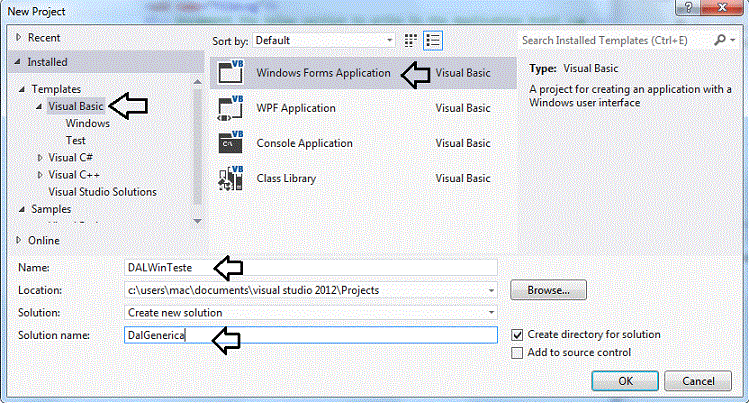The height and width of the screenshot is (403, 749).
Task: Click the Location path text field
Action: [x=304, y=290]
